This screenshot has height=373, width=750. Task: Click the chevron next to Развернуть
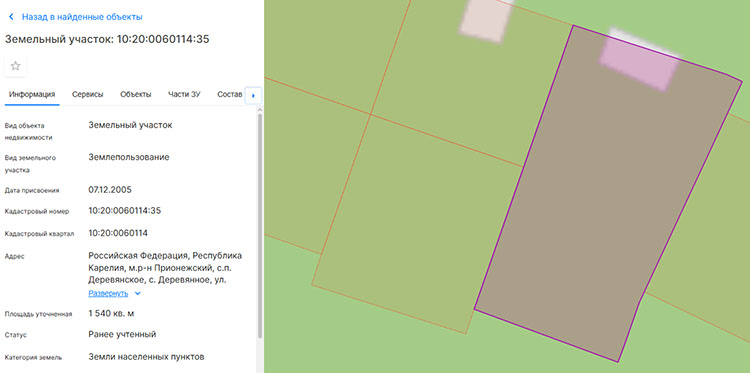click(138, 293)
